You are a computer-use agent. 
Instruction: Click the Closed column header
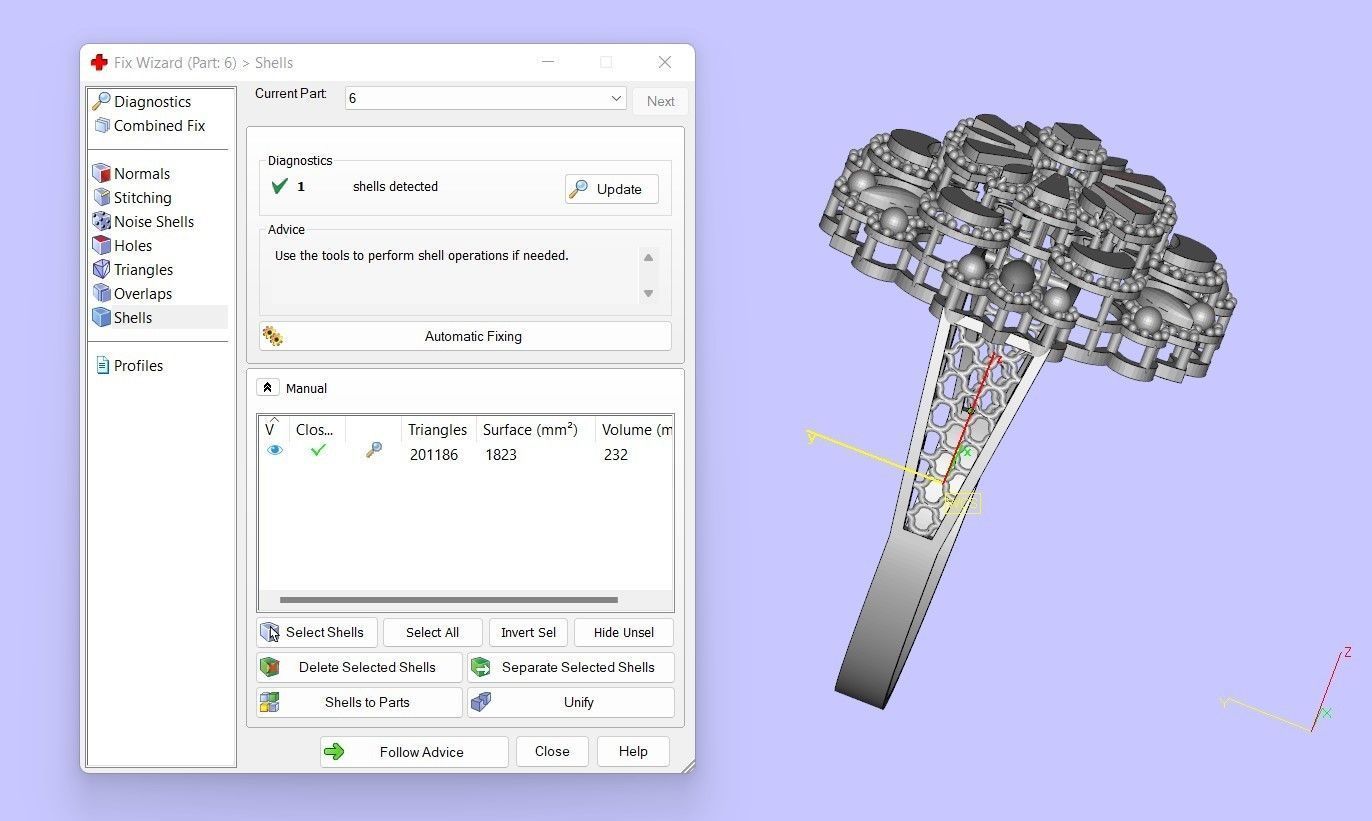[x=317, y=429]
